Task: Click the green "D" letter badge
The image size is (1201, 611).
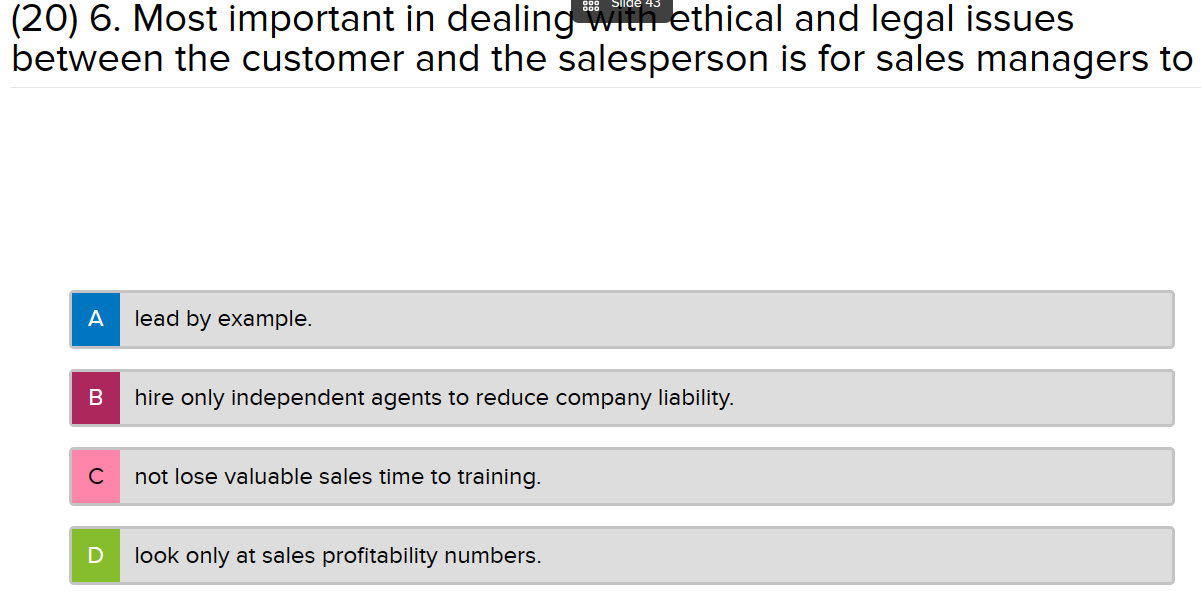Action: [95, 555]
